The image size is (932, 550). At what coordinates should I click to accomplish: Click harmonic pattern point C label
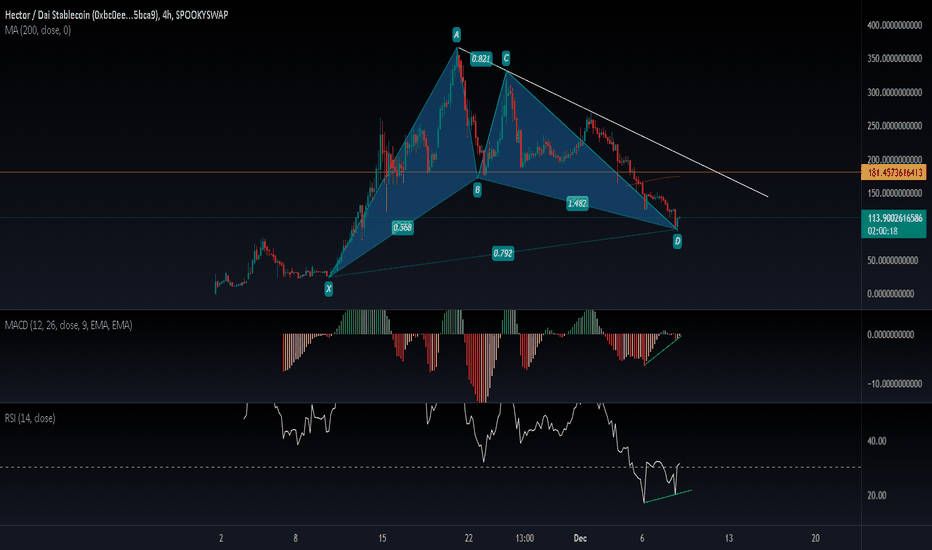506,58
